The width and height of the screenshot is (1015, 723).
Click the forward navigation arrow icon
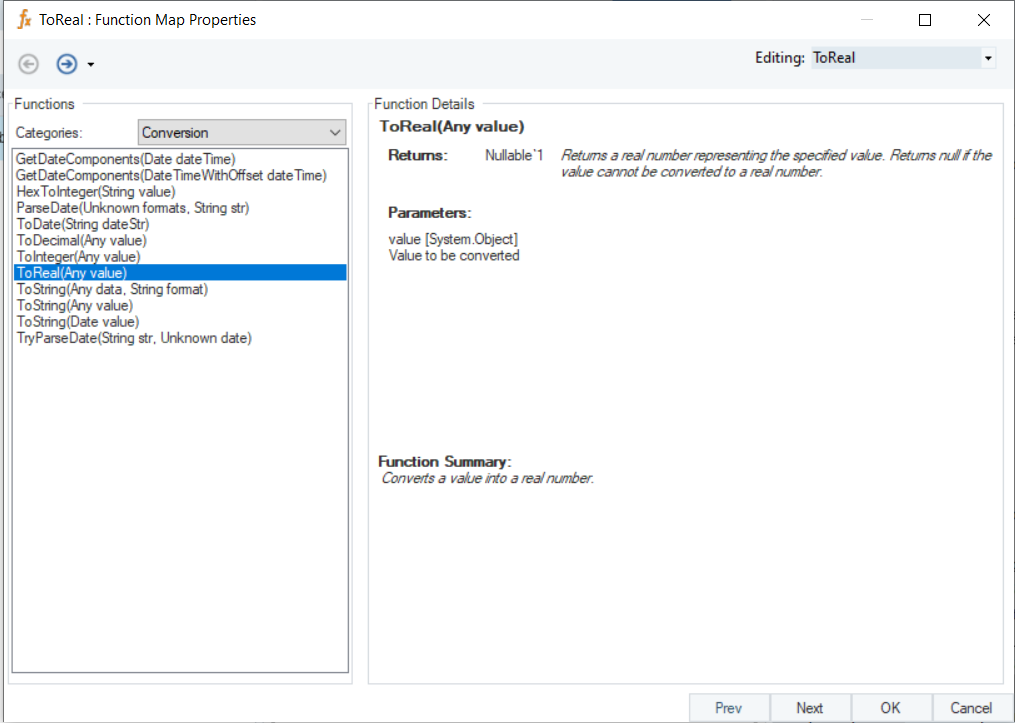click(66, 64)
